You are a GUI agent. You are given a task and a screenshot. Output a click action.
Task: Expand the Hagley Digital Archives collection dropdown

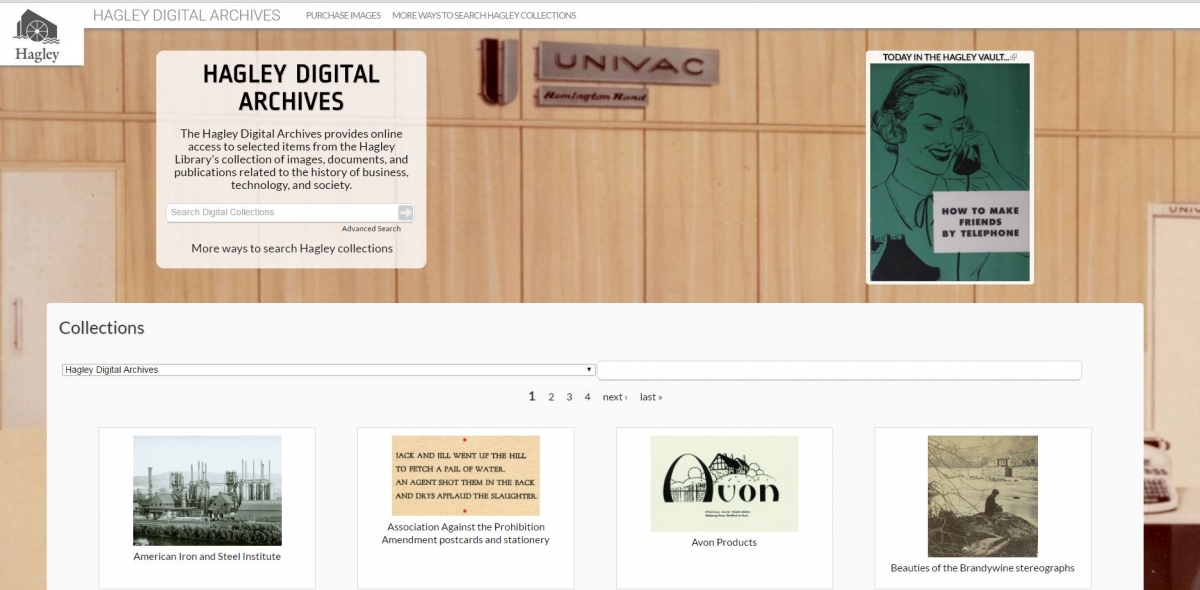pos(329,370)
